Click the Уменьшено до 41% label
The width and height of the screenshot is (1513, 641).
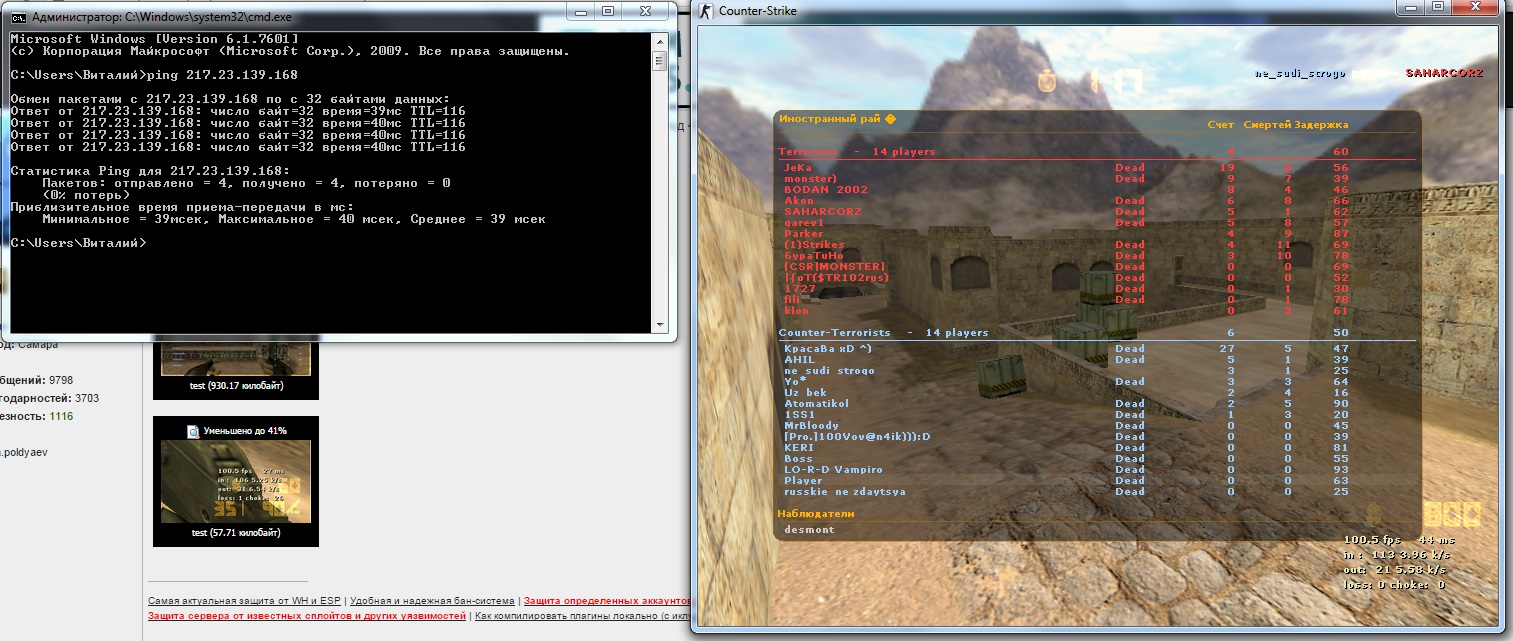tap(245, 431)
